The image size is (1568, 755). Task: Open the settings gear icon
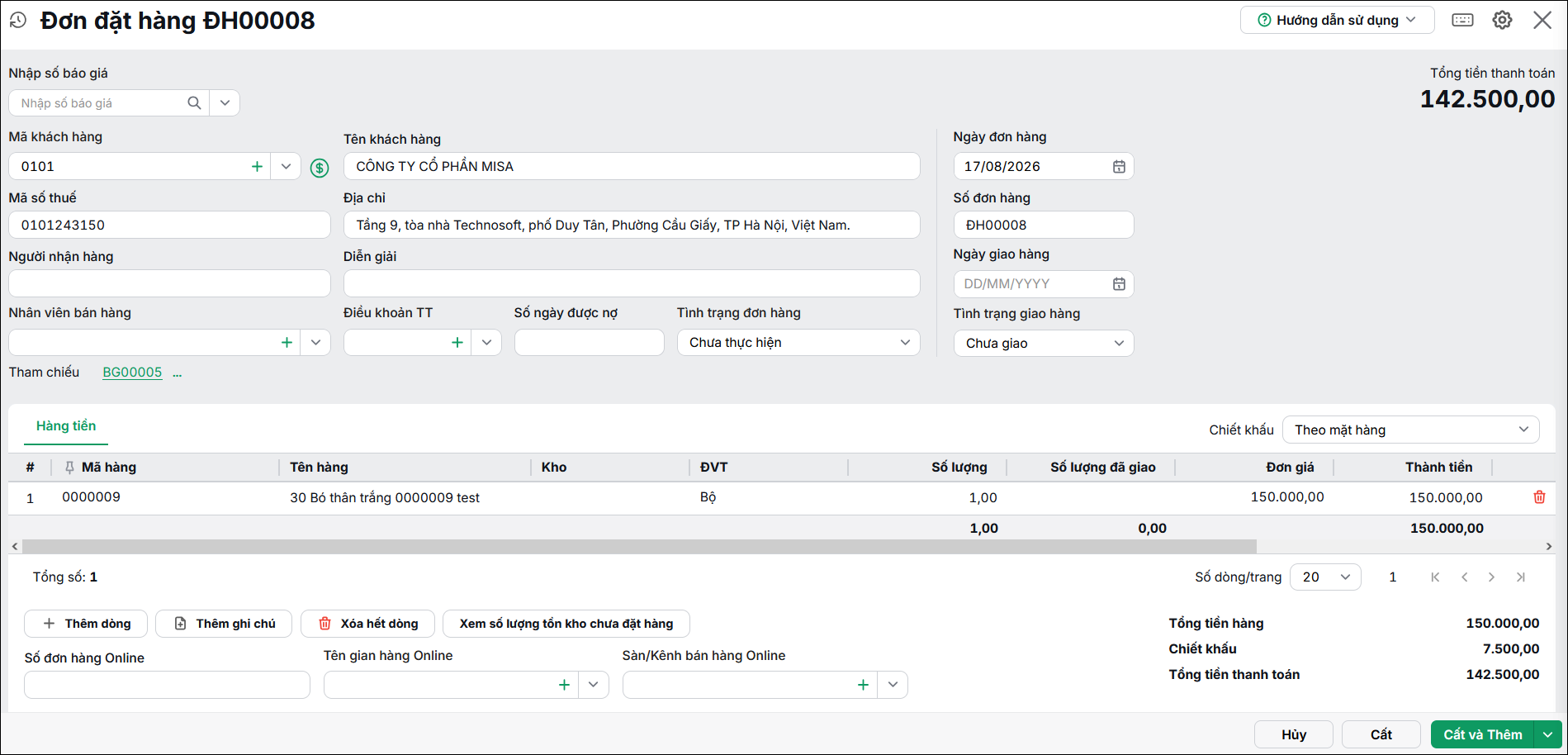1502,20
